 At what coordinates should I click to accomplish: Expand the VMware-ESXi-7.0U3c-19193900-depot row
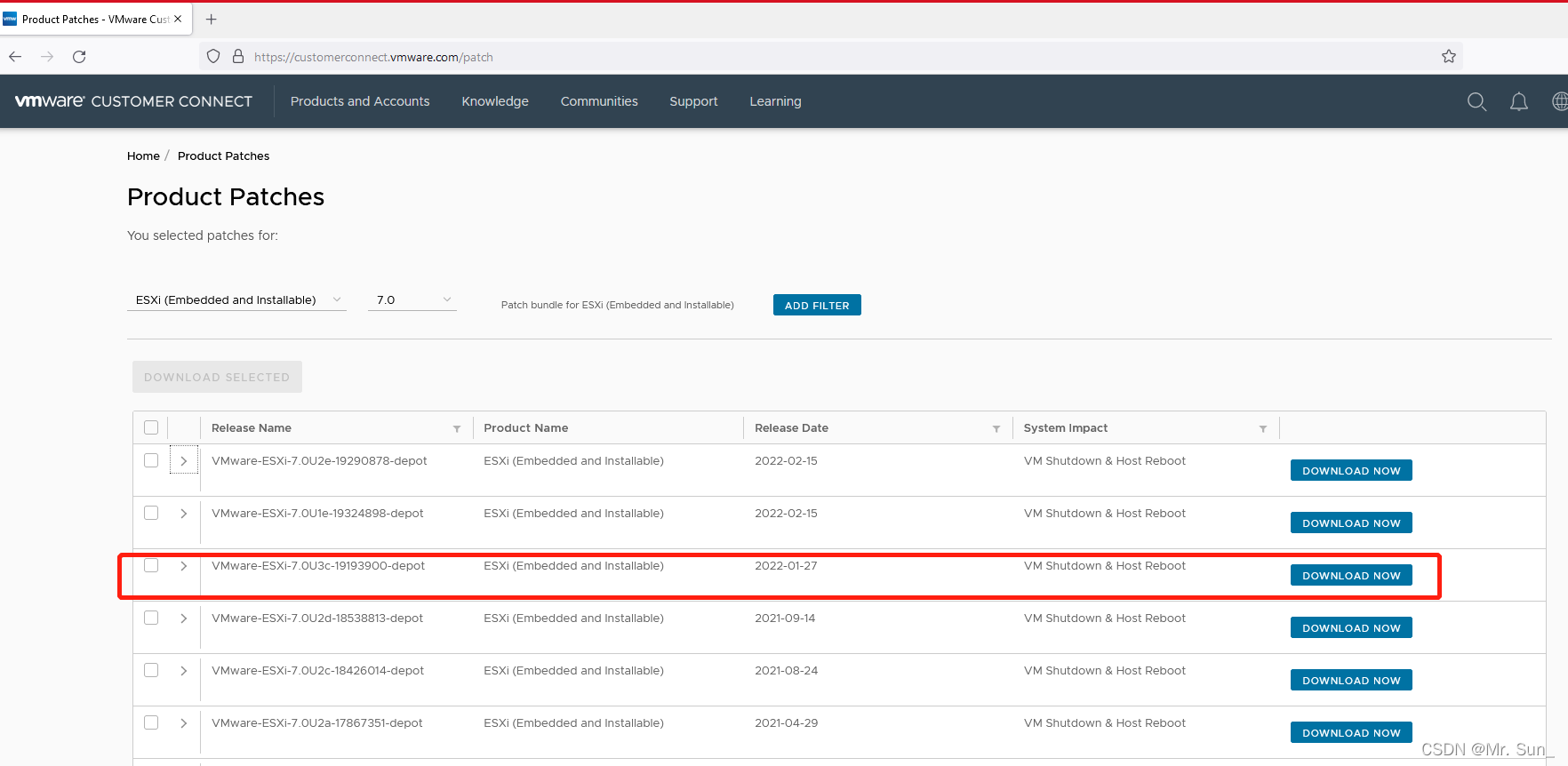point(184,565)
